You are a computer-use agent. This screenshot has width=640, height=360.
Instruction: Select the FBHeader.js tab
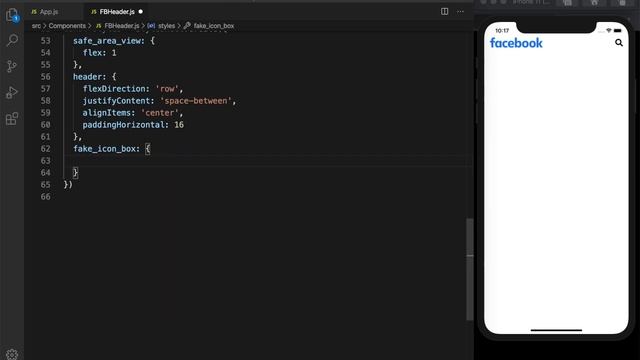point(117,12)
